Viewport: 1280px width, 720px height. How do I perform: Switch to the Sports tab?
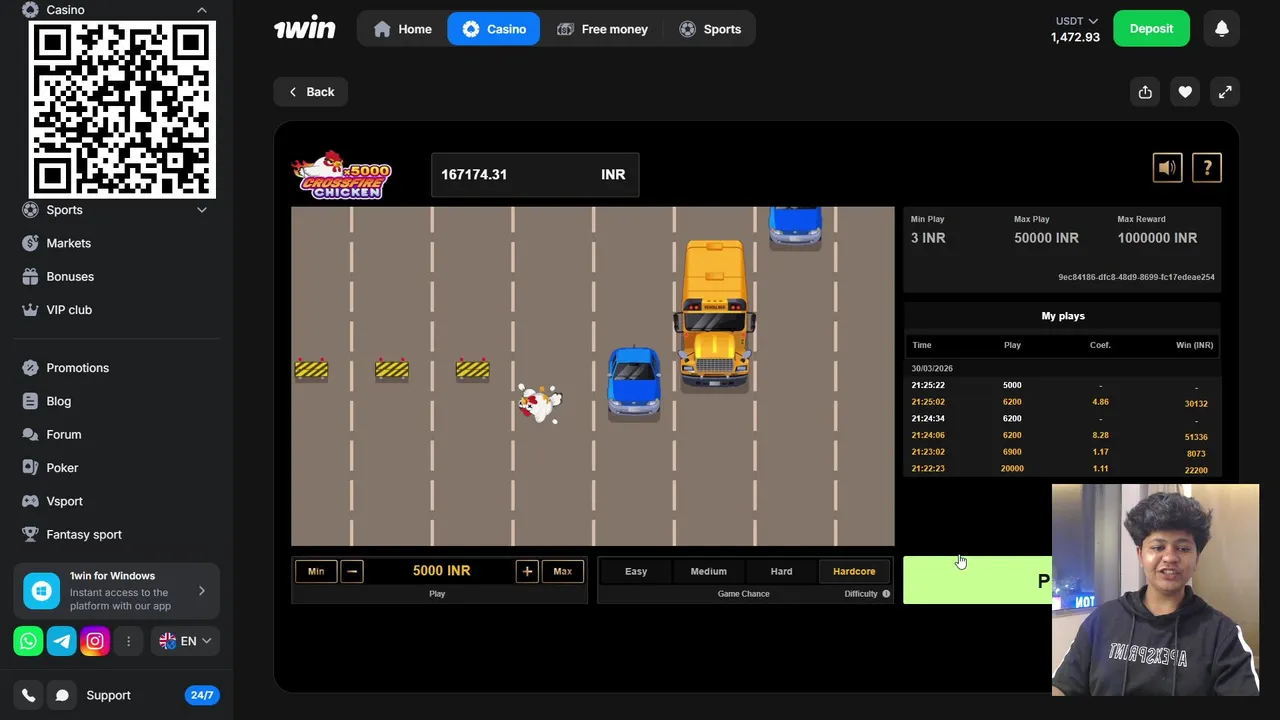click(x=710, y=29)
